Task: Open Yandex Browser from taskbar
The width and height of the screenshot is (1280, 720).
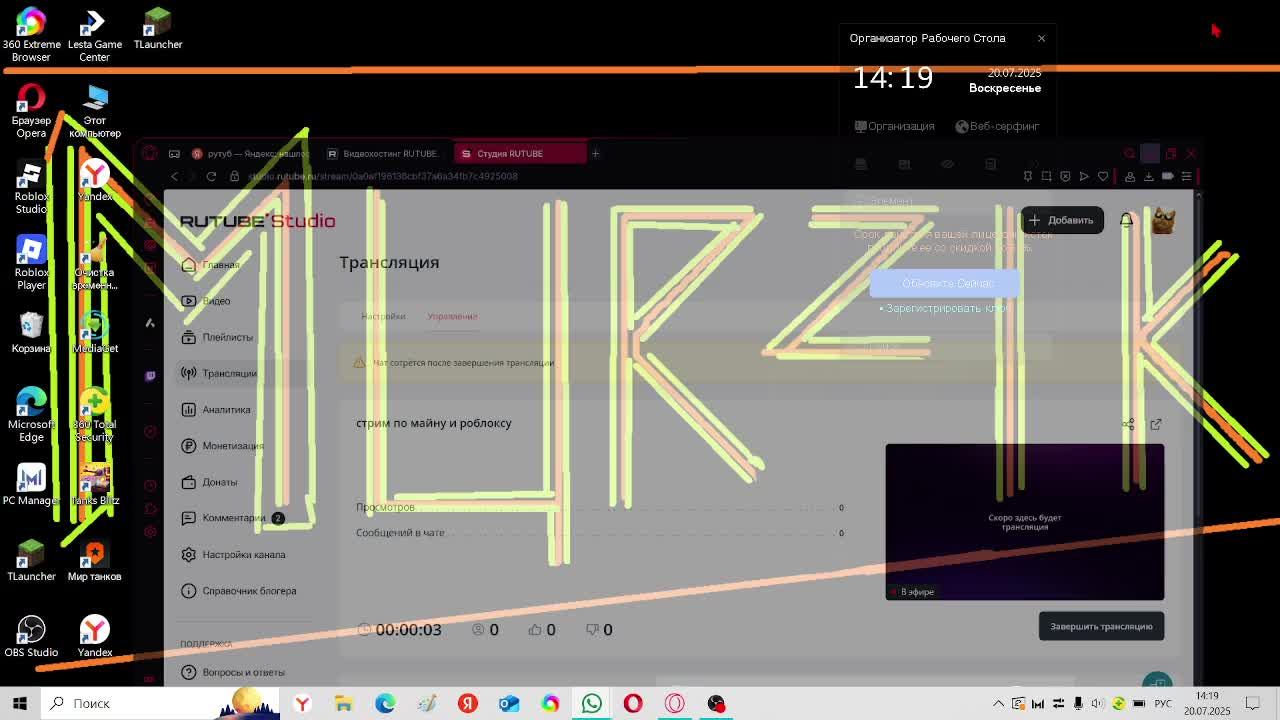Action: (x=302, y=703)
